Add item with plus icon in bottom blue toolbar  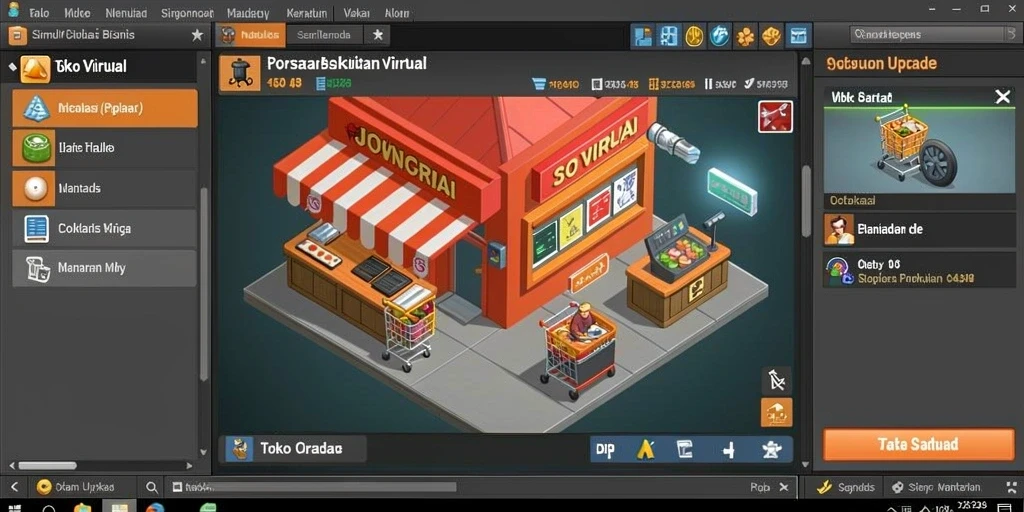tap(728, 450)
